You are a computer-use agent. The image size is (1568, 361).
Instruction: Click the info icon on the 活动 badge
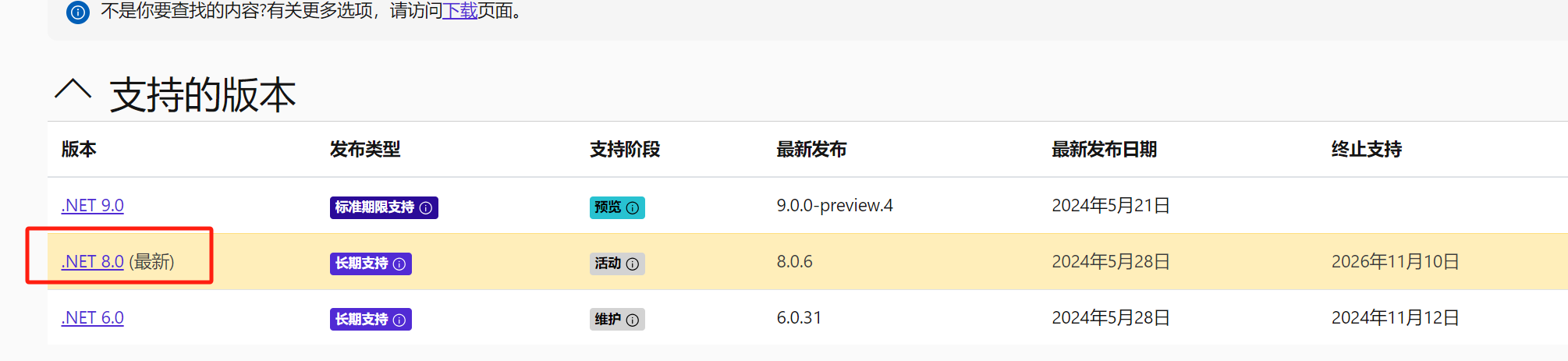click(633, 264)
